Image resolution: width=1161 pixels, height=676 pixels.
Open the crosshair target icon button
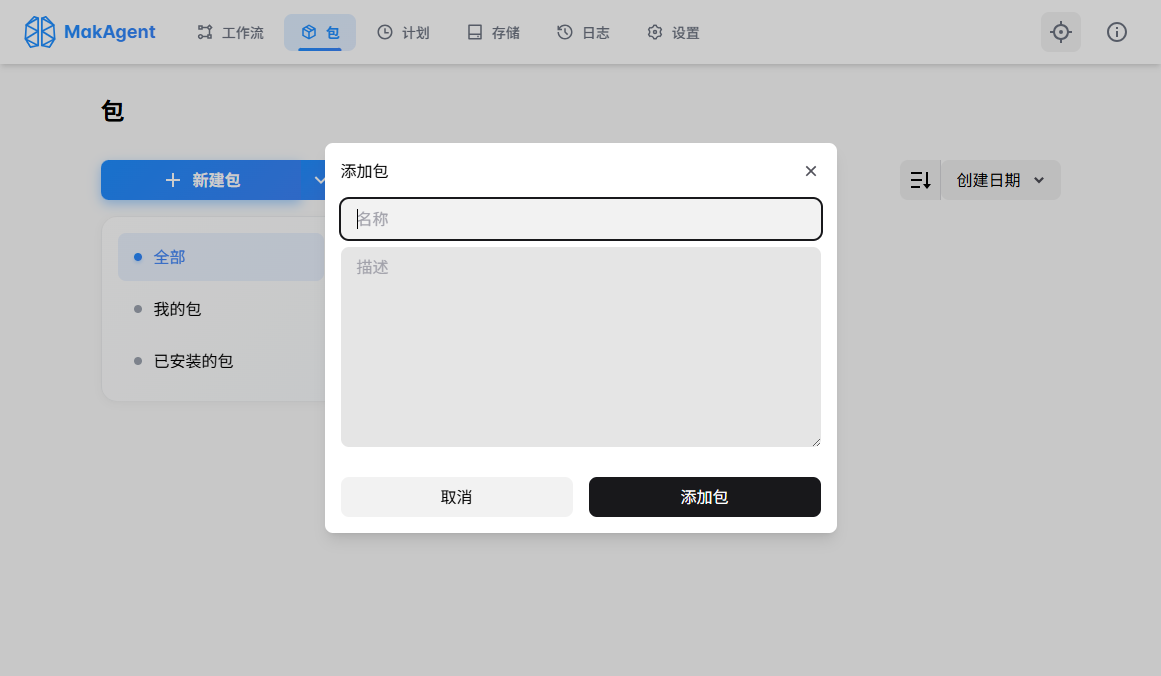tap(1060, 32)
